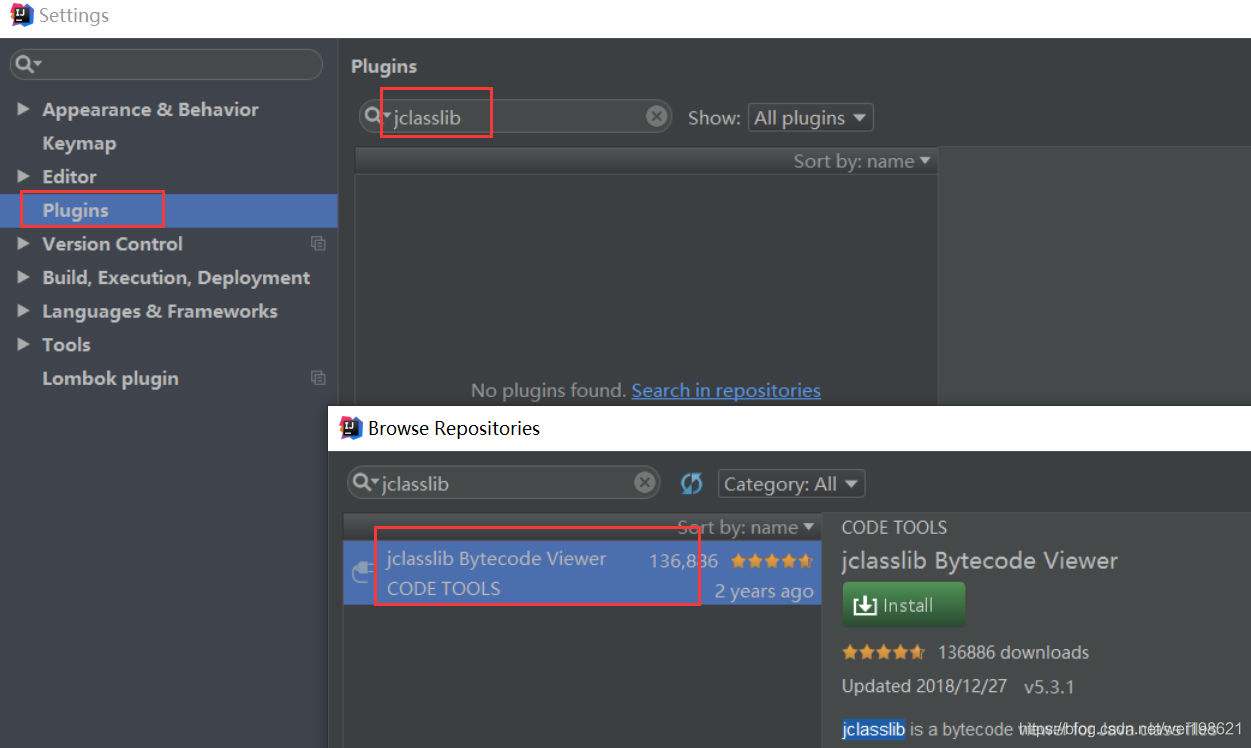Expand the Editor settings group
The width and height of the screenshot is (1251, 748).
coord(23,176)
